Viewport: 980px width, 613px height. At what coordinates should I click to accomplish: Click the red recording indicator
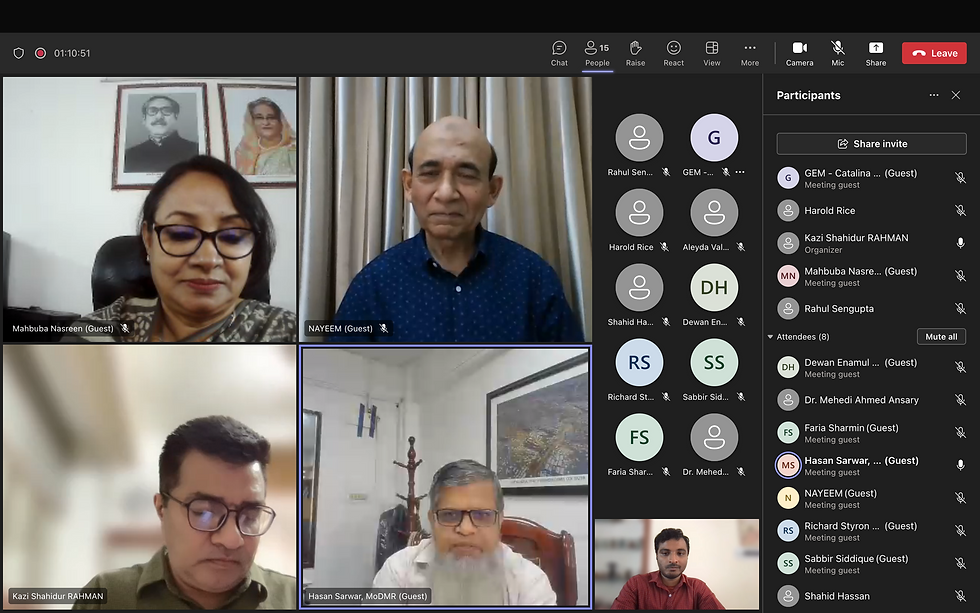(x=40, y=53)
